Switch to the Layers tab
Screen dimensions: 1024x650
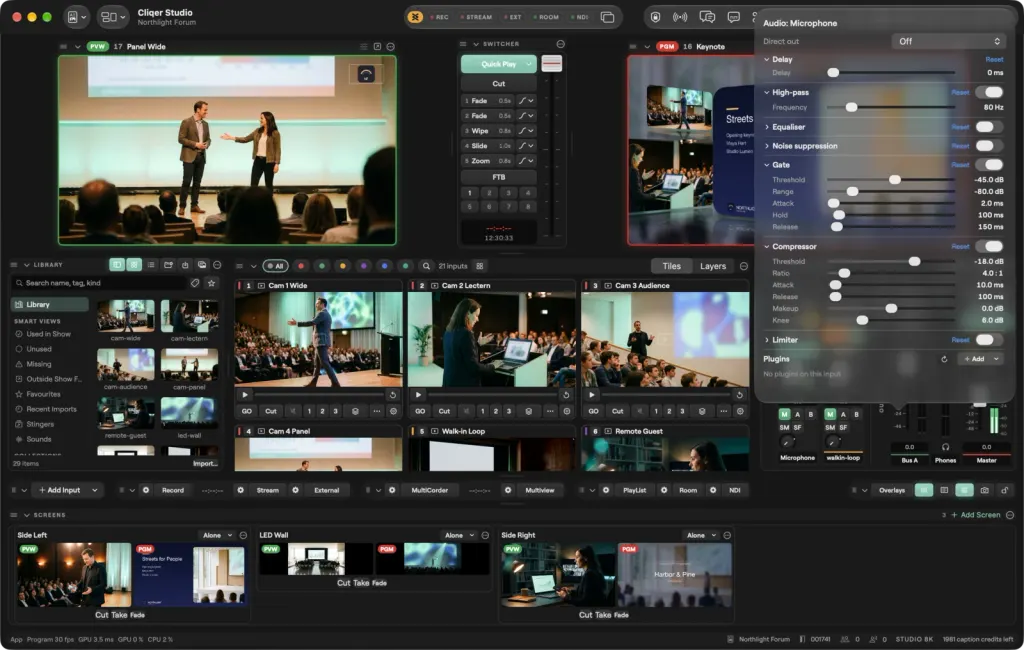(x=712, y=266)
